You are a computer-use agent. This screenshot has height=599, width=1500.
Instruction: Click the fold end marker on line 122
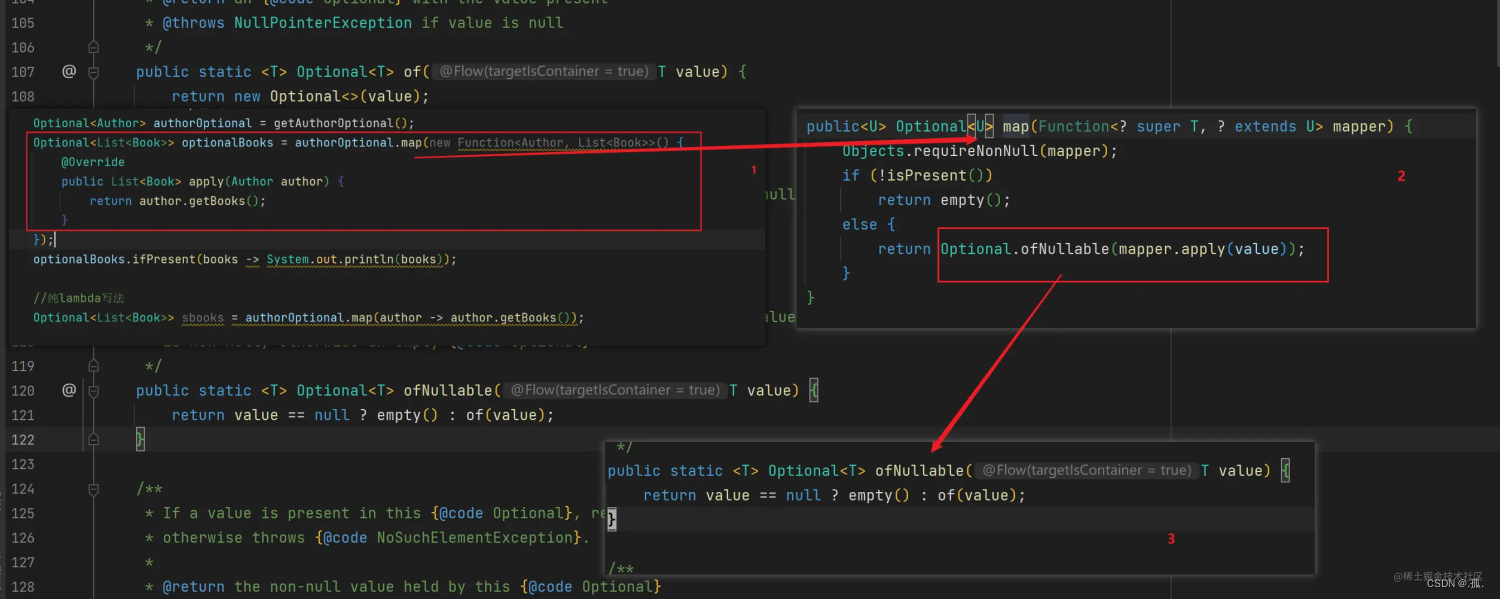94,439
